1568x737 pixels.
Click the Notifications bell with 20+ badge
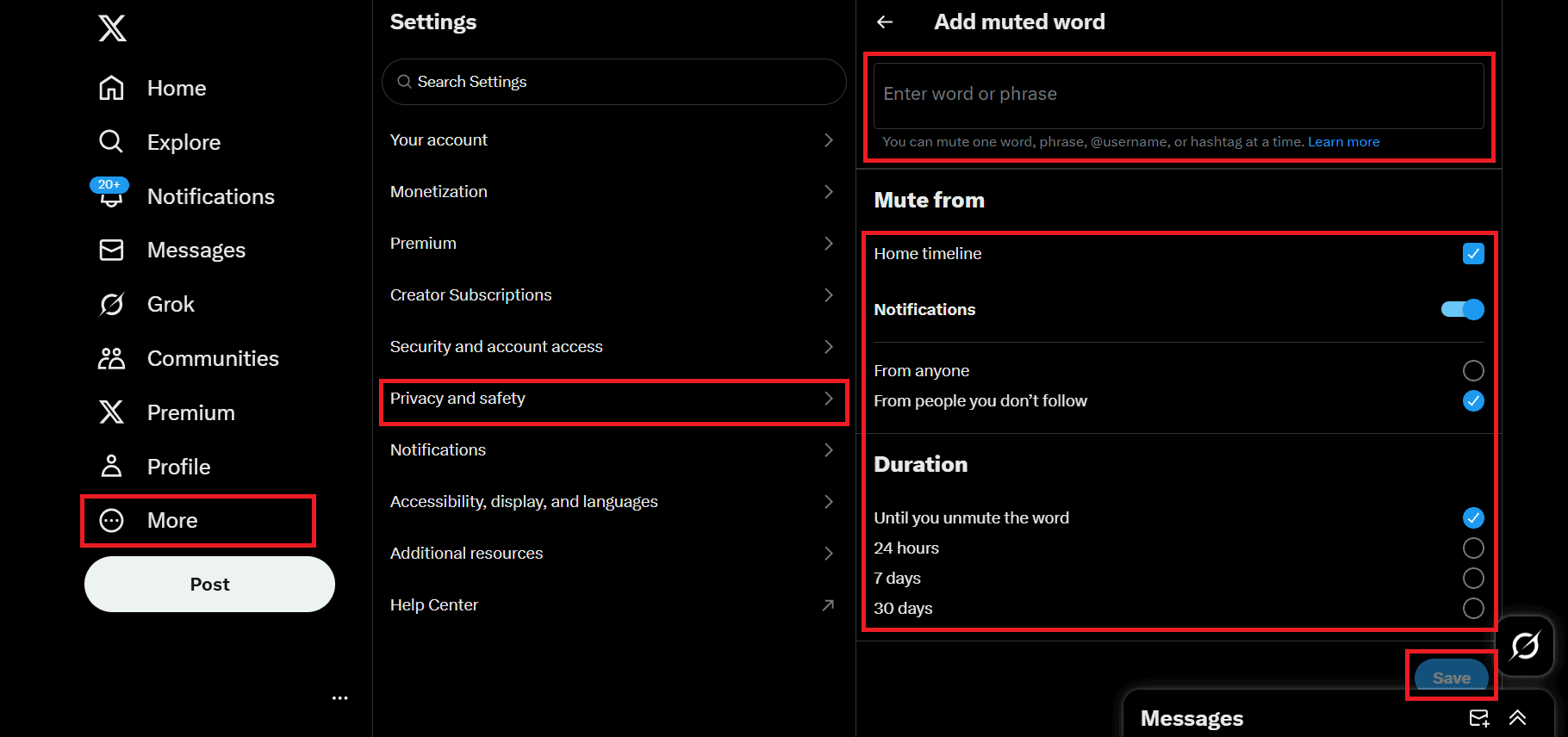pyautogui.click(x=110, y=194)
